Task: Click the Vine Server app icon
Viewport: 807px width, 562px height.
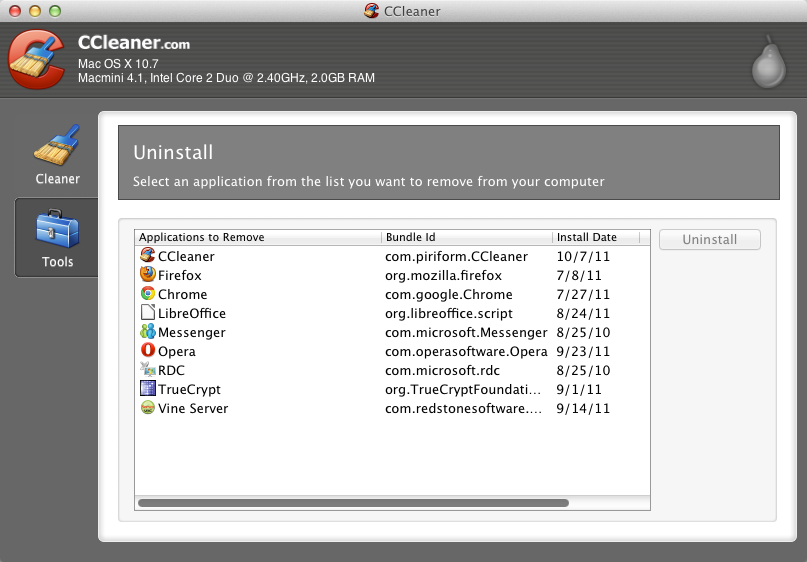Action: [x=148, y=408]
